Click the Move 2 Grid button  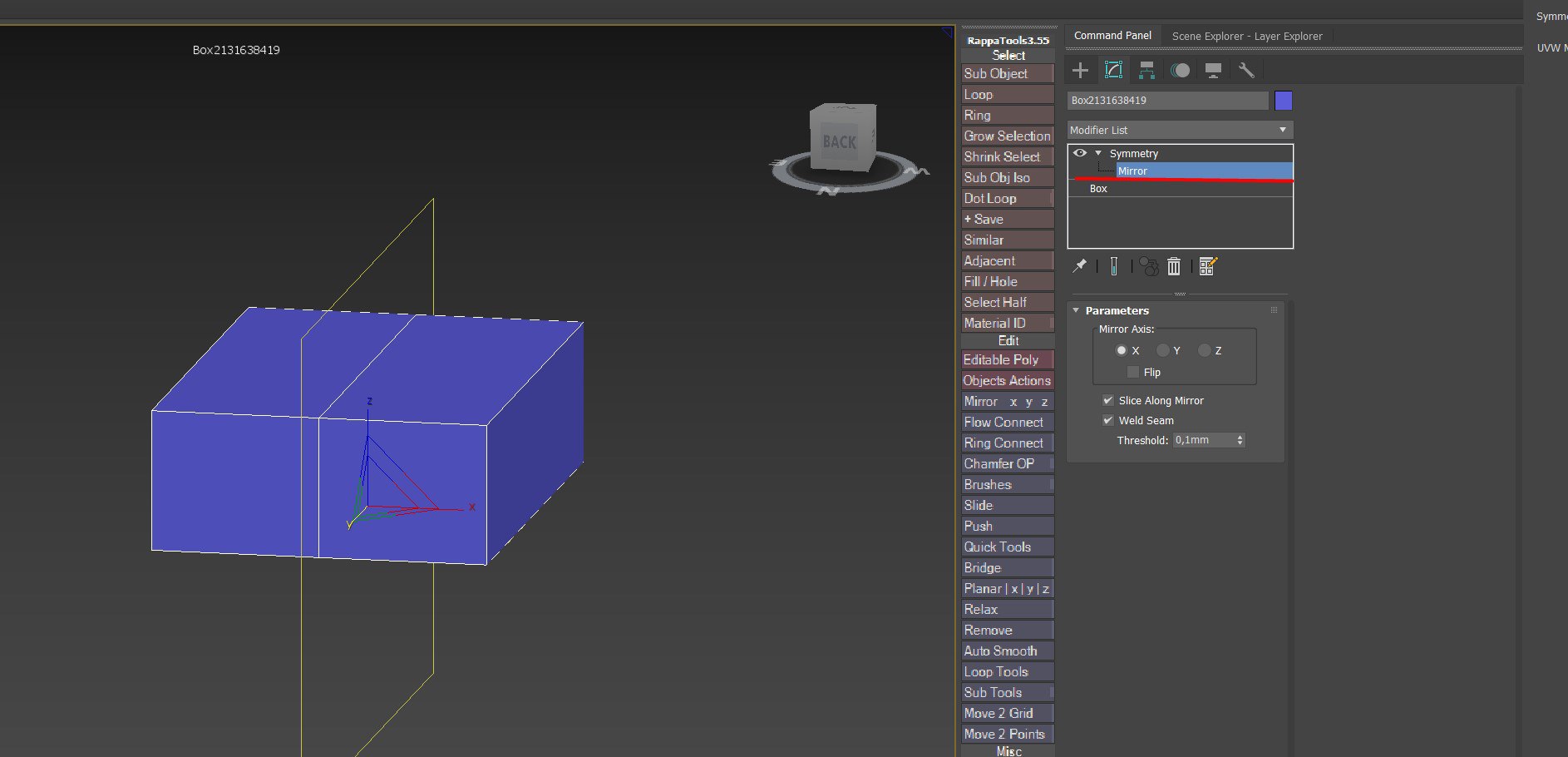1008,713
